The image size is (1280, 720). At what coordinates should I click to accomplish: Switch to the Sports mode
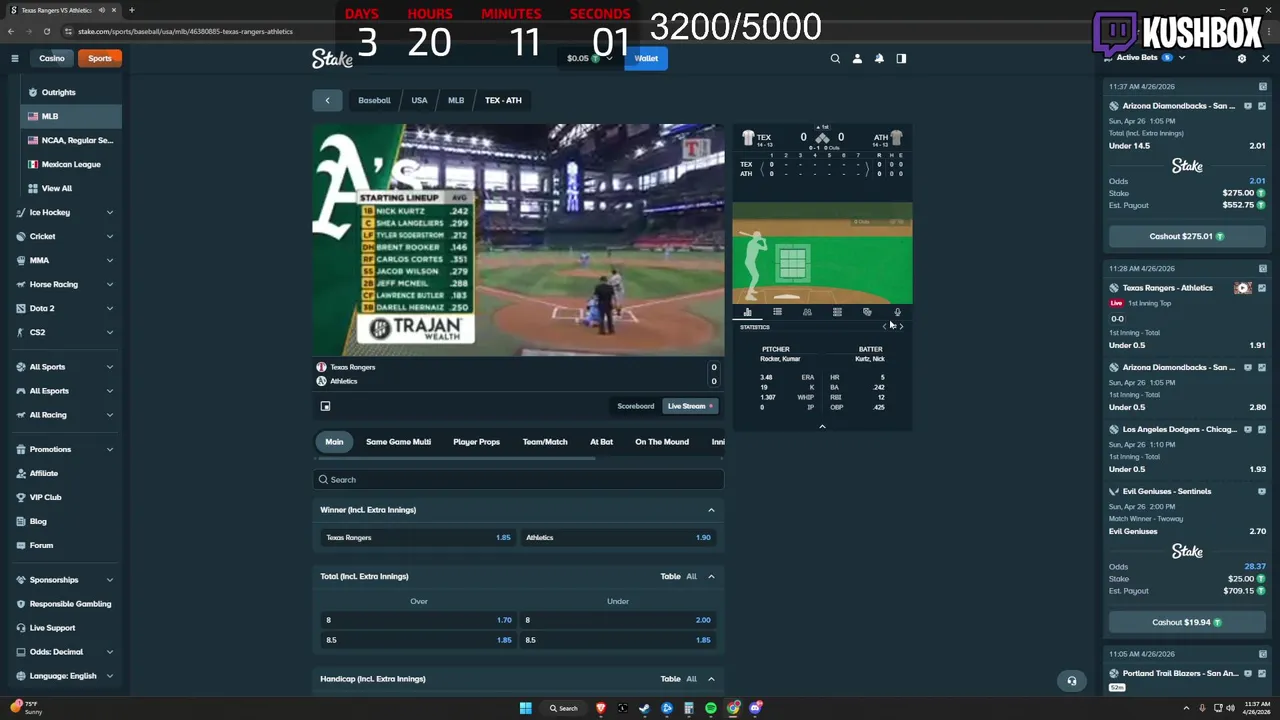coord(100,58)
